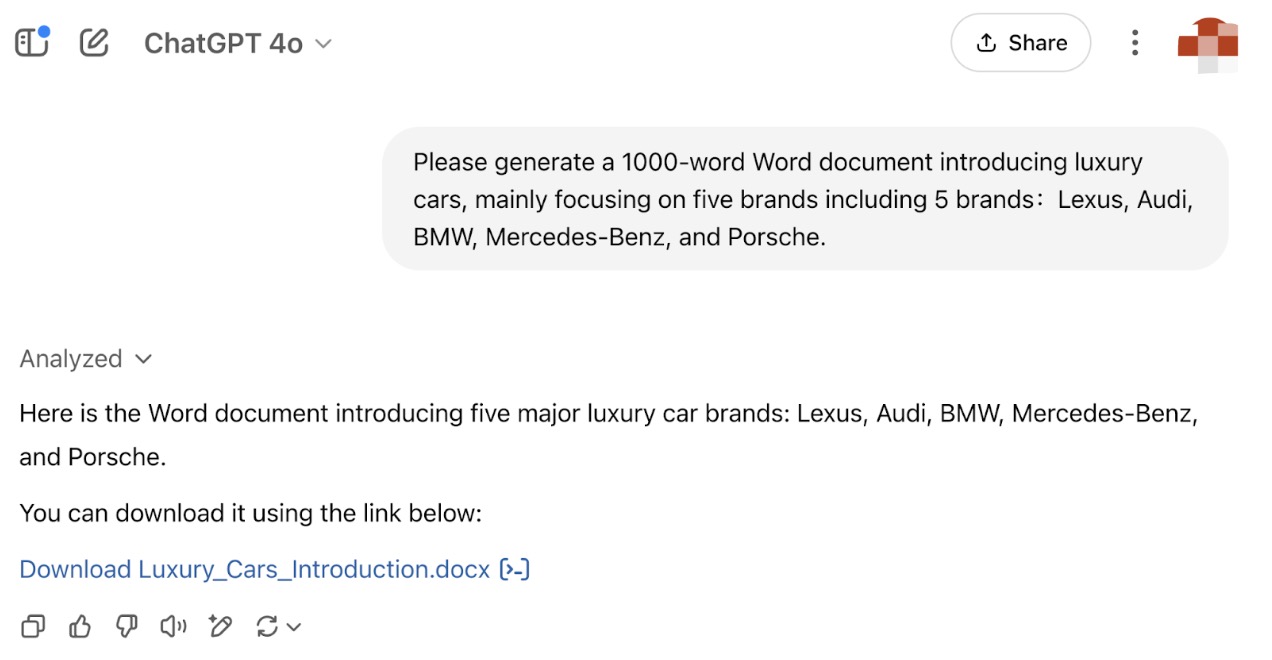The image size is (1272, 660).
Task: Click the Share button
Action: 1020,43
